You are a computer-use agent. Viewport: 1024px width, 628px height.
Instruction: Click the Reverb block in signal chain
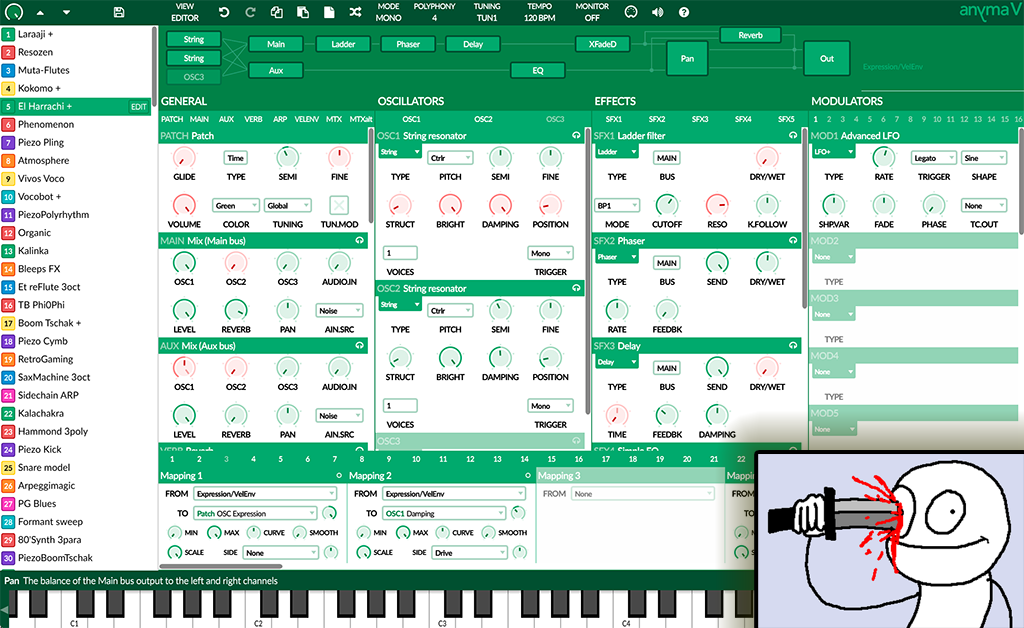tap(750, 35)
